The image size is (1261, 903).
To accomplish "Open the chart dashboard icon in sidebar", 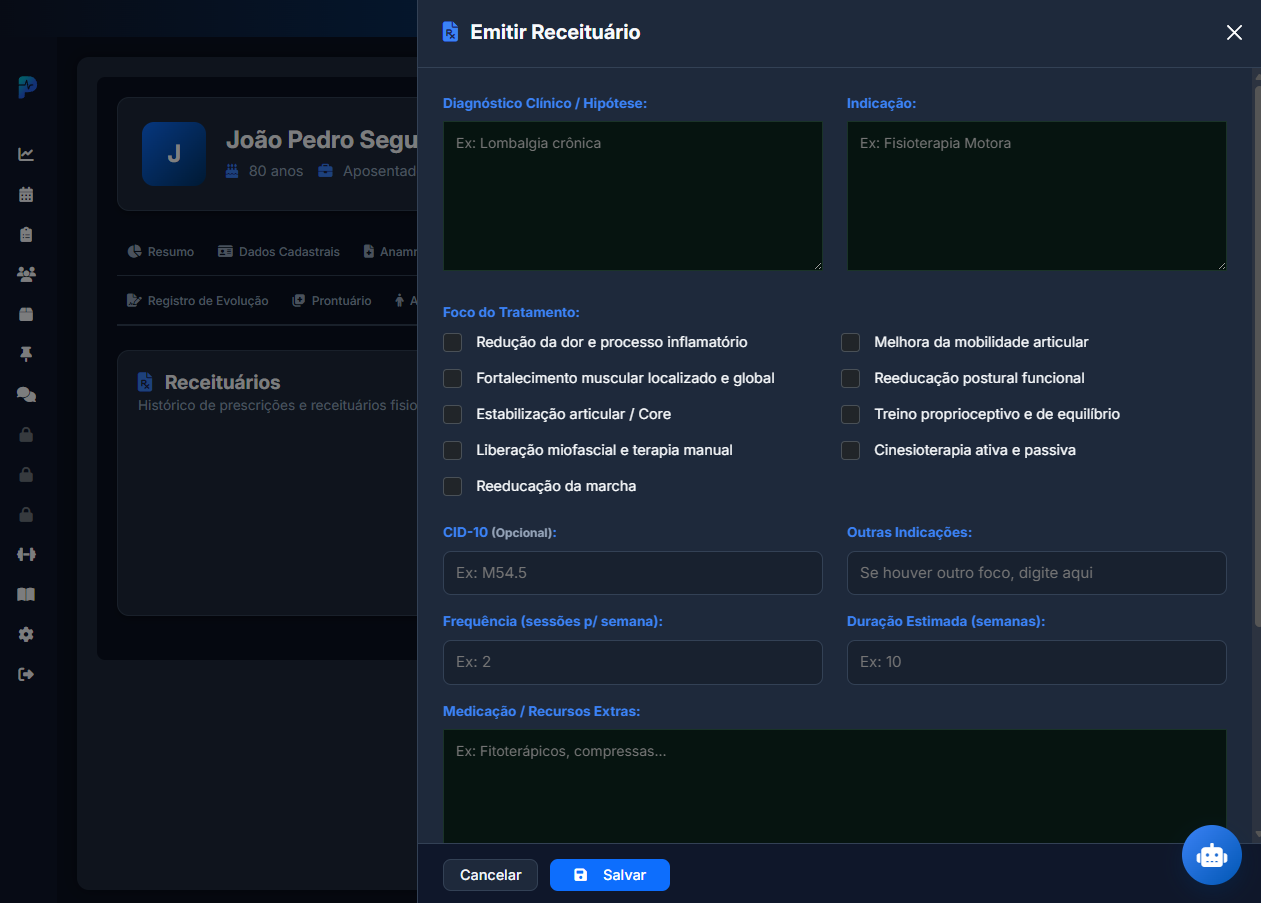I will pyautogui.click(x=26, y=154).
